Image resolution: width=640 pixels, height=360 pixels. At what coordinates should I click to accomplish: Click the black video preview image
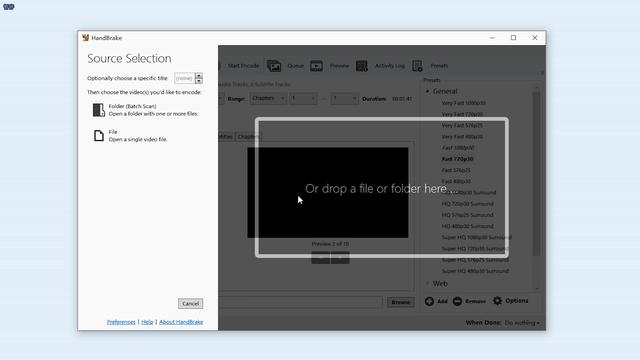(328, 193)
